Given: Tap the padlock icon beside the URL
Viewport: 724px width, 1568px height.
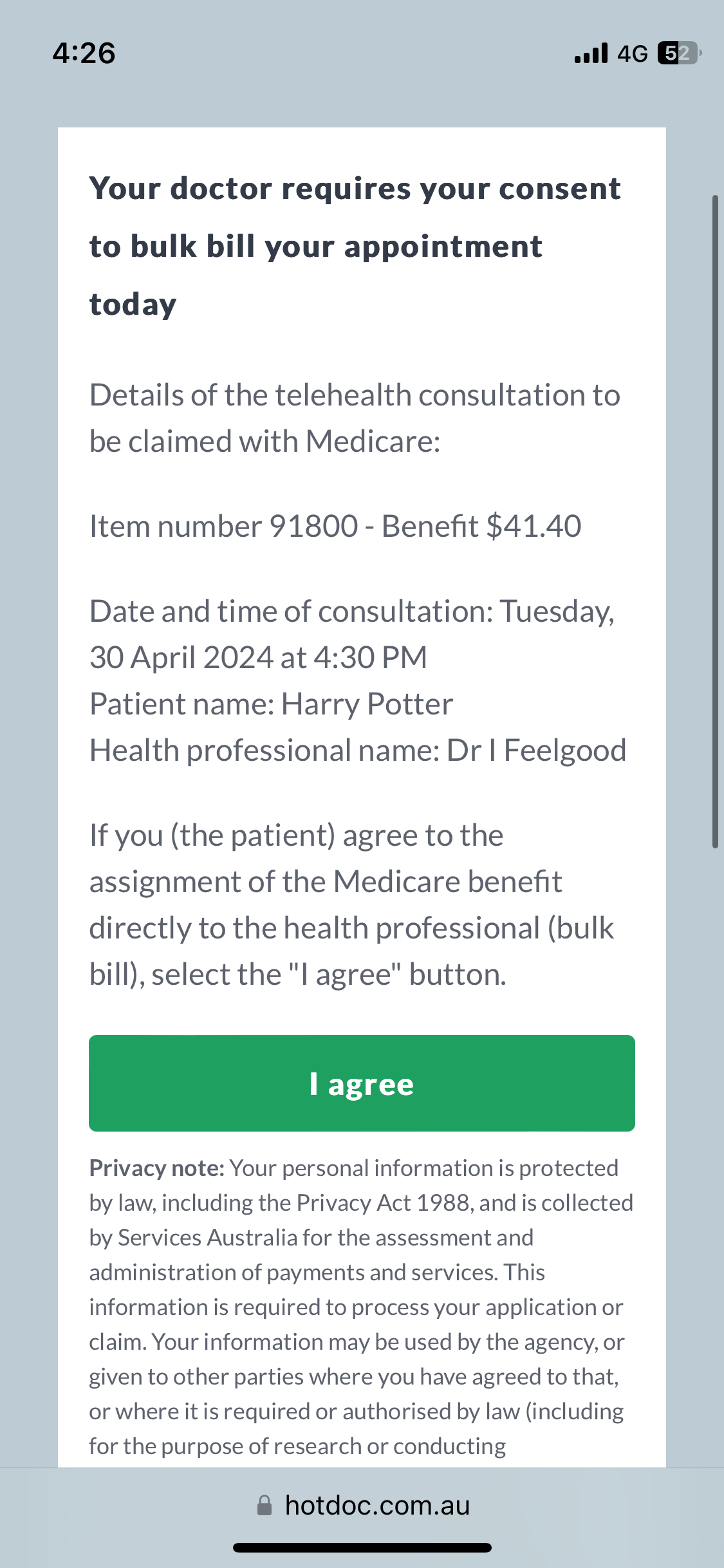Looking at the screenshot, I should pyautogui.click(x=264, y=1506).
